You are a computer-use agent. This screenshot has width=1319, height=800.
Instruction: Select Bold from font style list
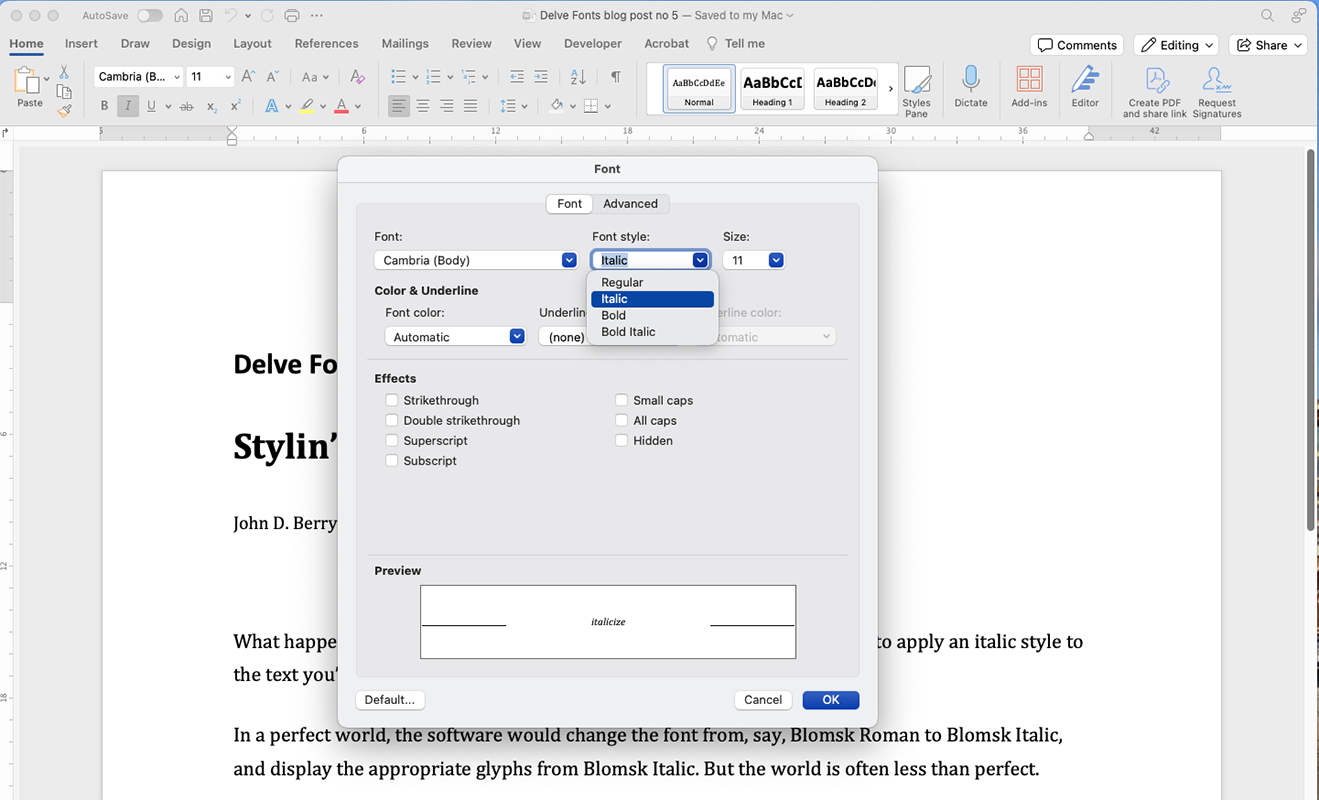pos(652,315)
